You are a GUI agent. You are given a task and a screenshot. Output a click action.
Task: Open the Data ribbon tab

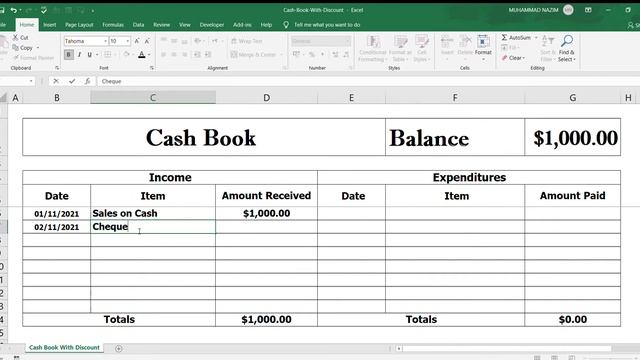138,25
